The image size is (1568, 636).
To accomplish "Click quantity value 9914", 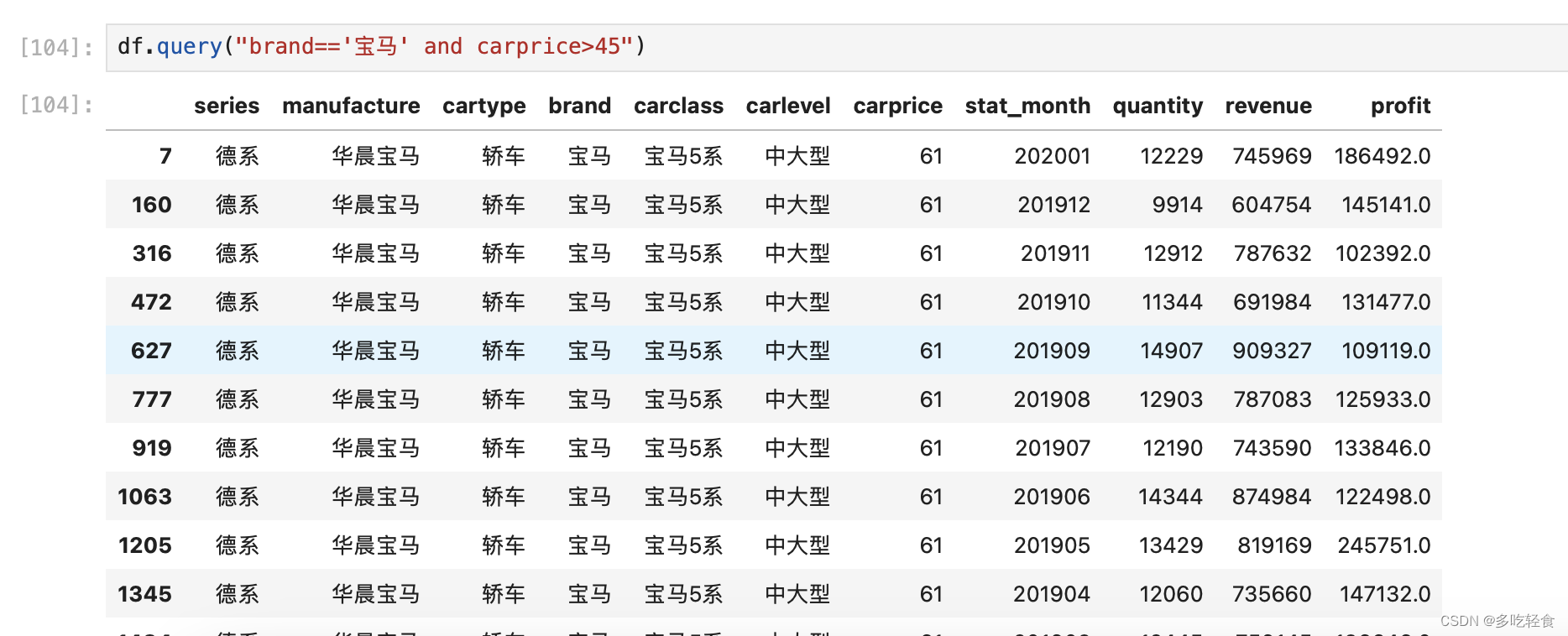I will click(1177, 205).
